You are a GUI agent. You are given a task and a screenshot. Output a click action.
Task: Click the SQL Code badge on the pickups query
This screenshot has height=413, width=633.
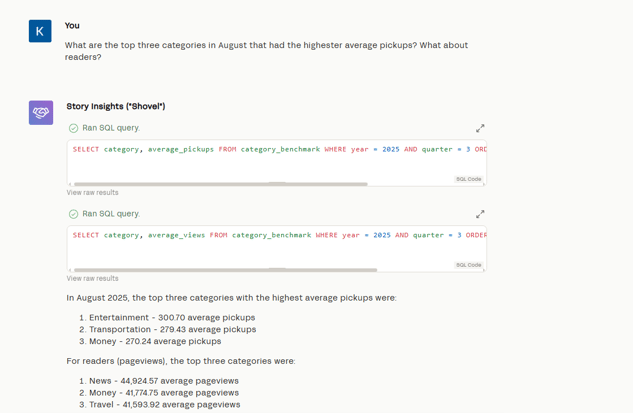coord(468,179)
